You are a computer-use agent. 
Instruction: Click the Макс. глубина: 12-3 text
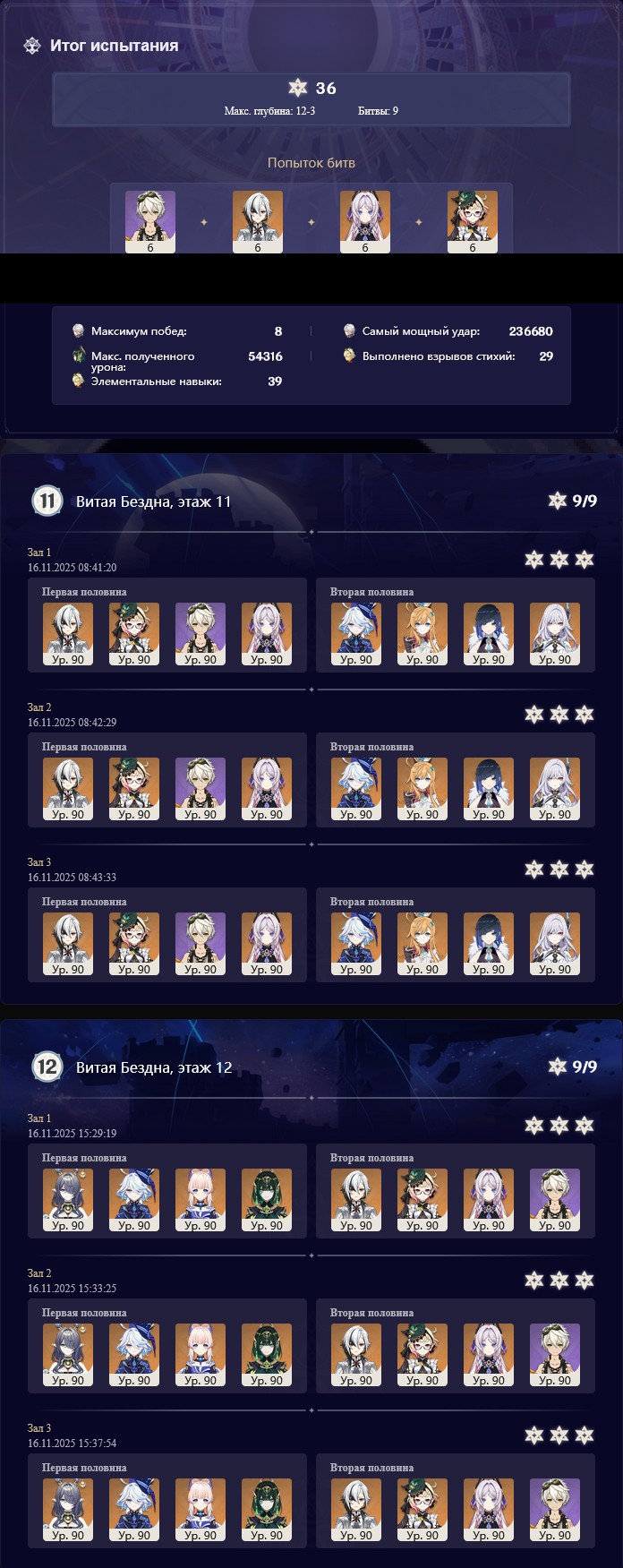tap(269, 111)
